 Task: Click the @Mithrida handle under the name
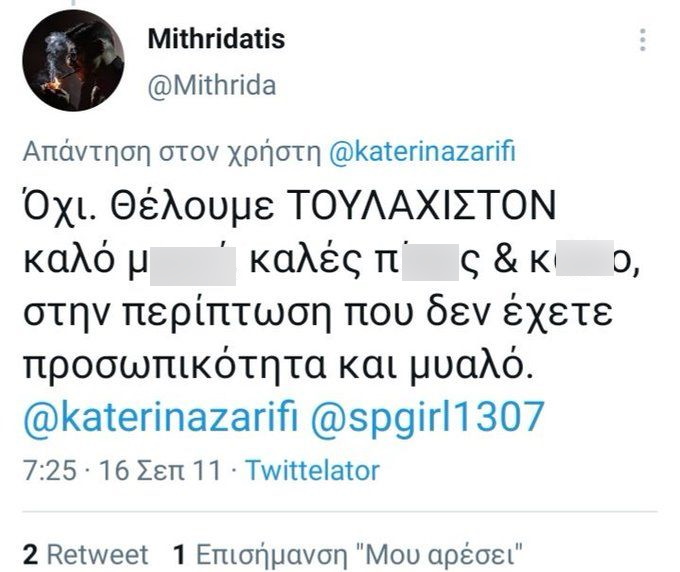(212, 85)
